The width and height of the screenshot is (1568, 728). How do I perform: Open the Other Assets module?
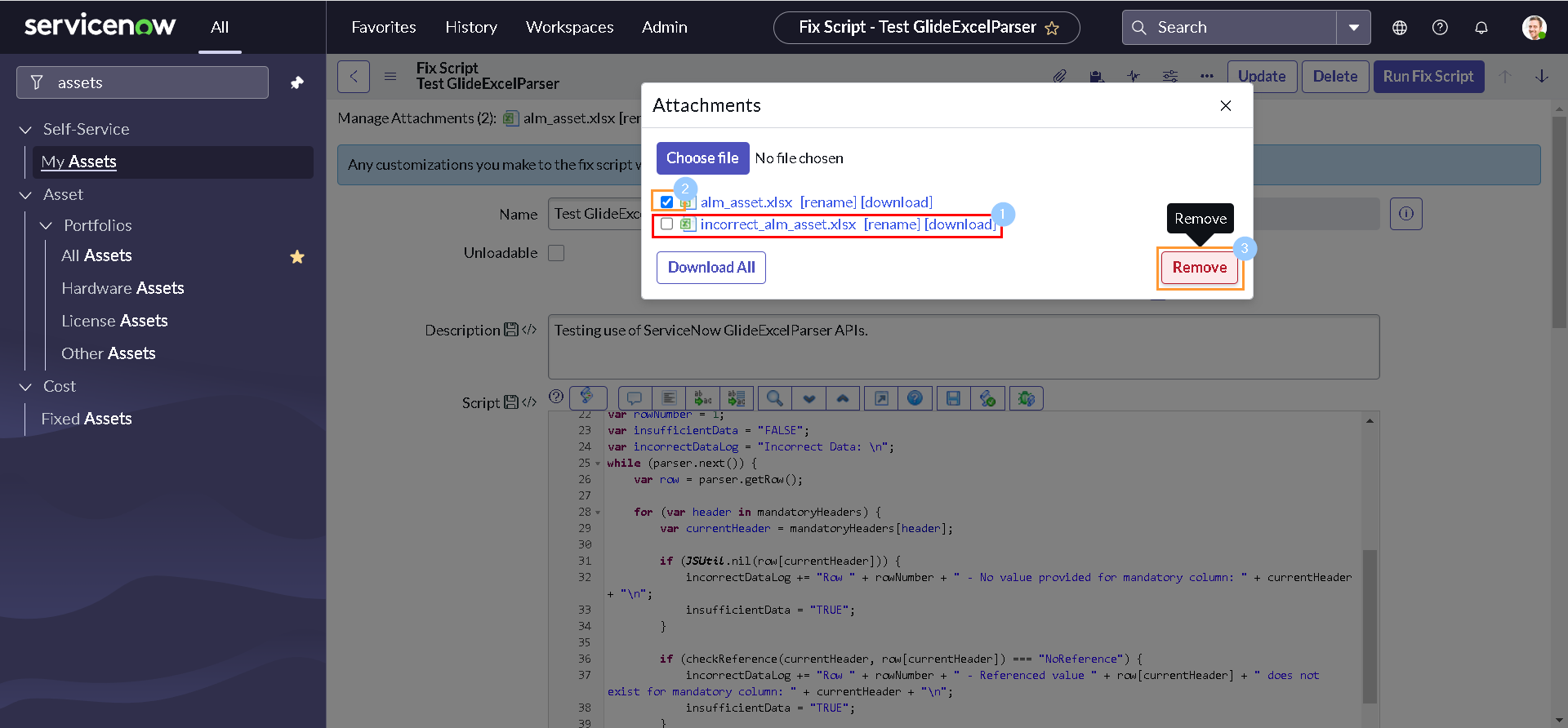[109, 353]
